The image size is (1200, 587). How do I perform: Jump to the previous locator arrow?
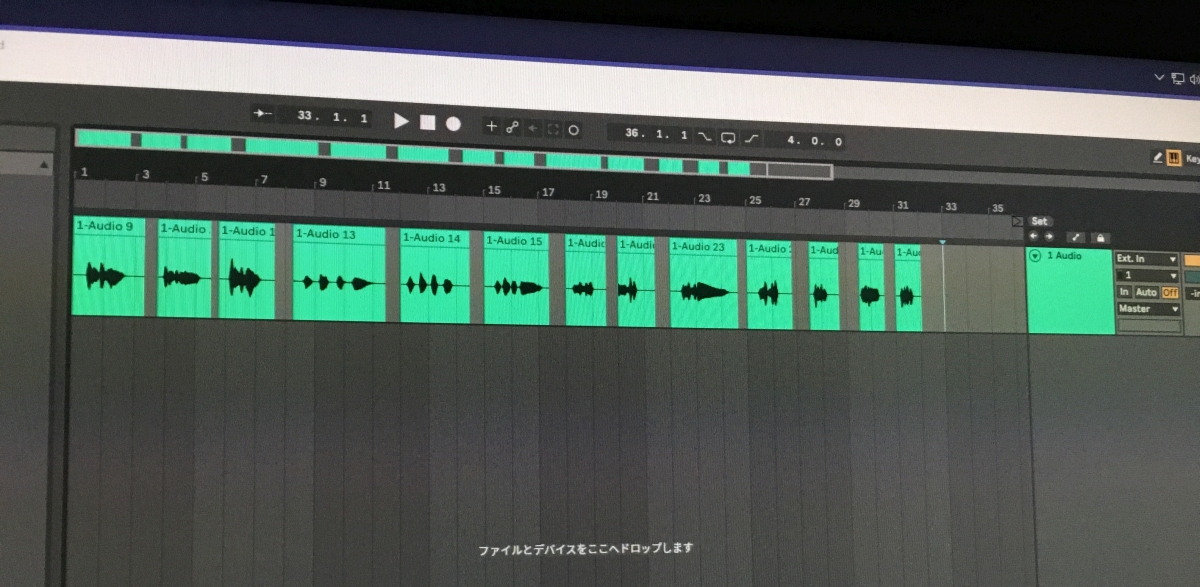pos(1034,236)
